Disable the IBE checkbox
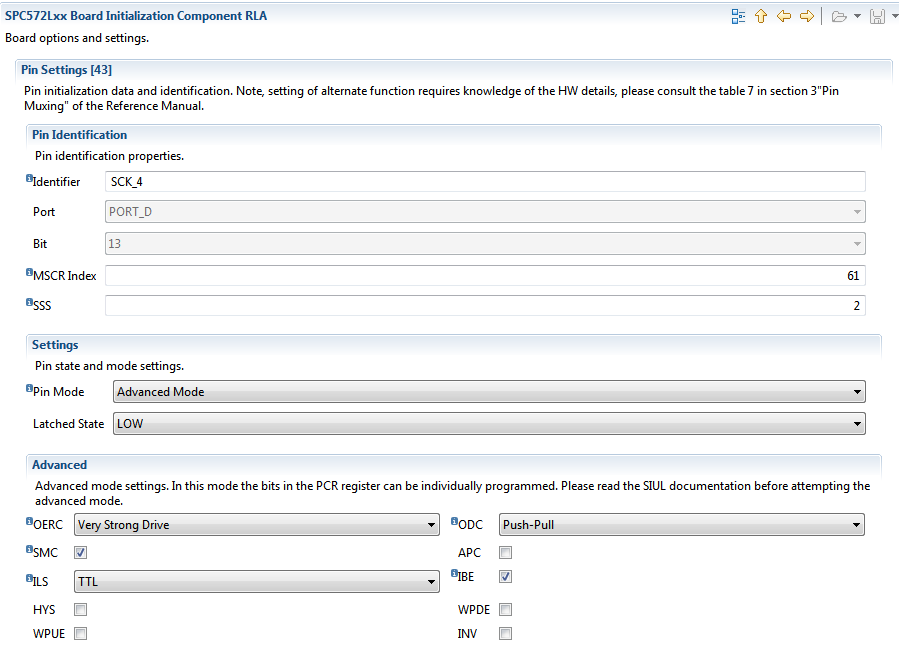 (x=505, y=577)
